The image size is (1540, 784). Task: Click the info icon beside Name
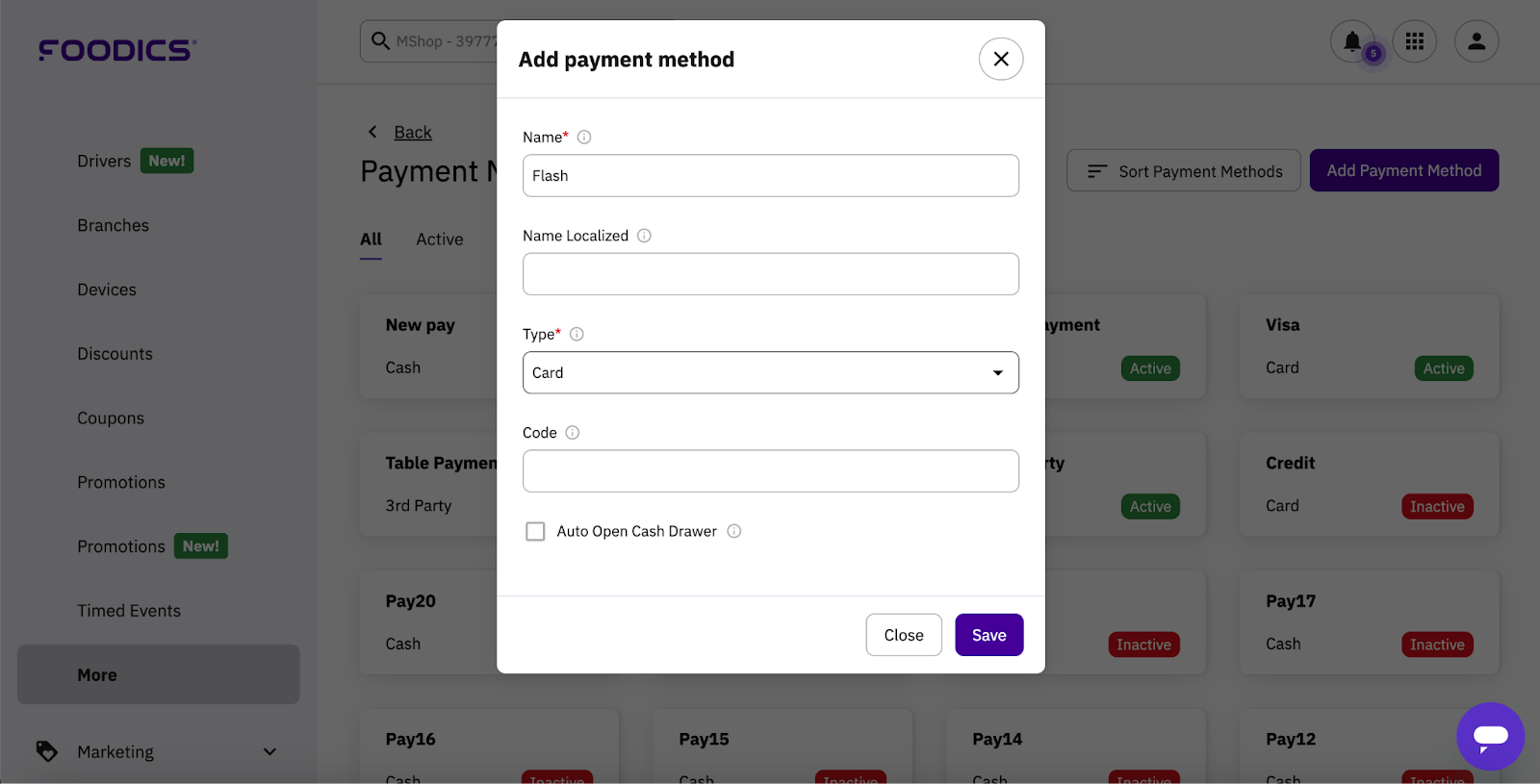coord(584,138)
